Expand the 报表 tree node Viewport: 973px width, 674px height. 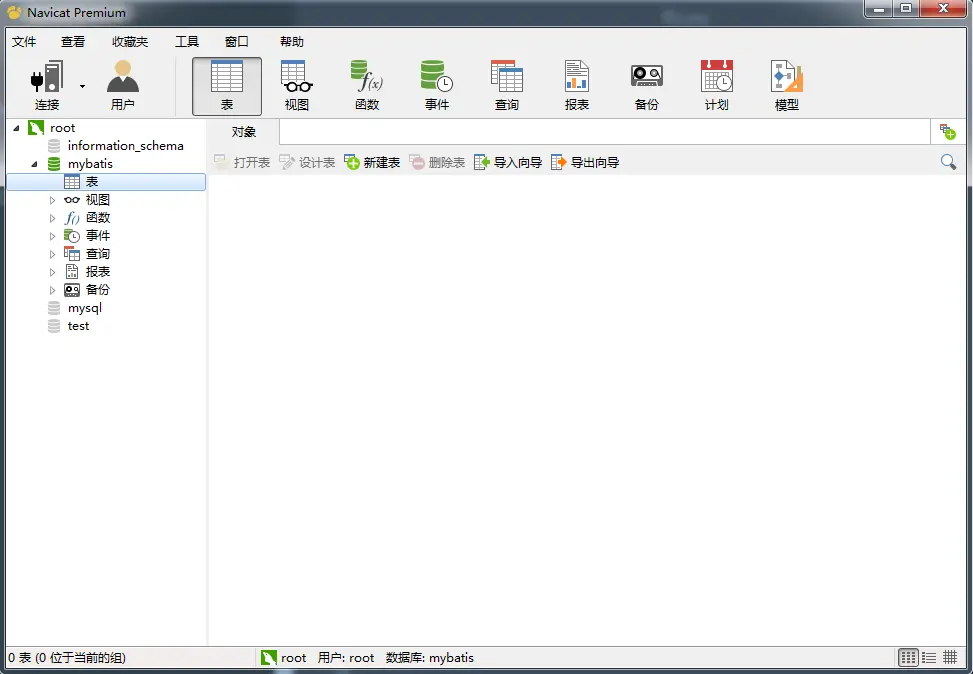pos(52,272)
